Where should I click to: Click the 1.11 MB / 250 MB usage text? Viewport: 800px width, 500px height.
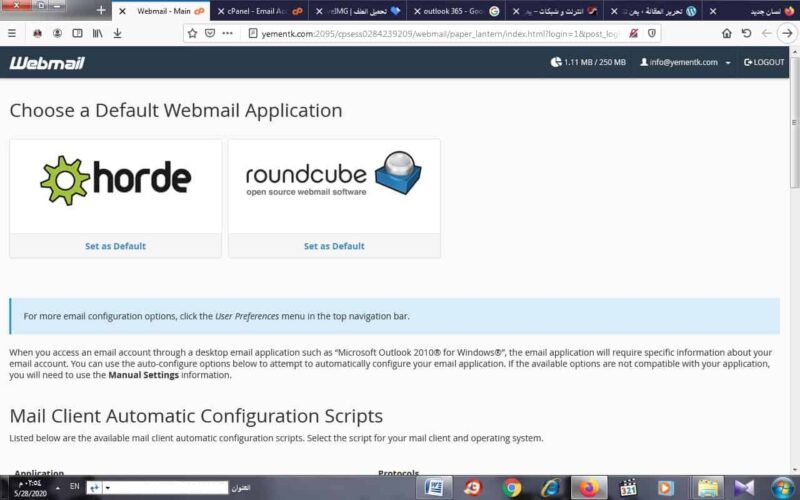[x=595, y=62]
